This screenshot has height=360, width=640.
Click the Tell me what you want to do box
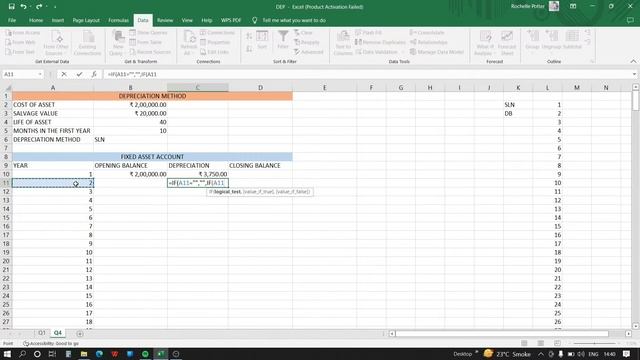pos(293,20)
